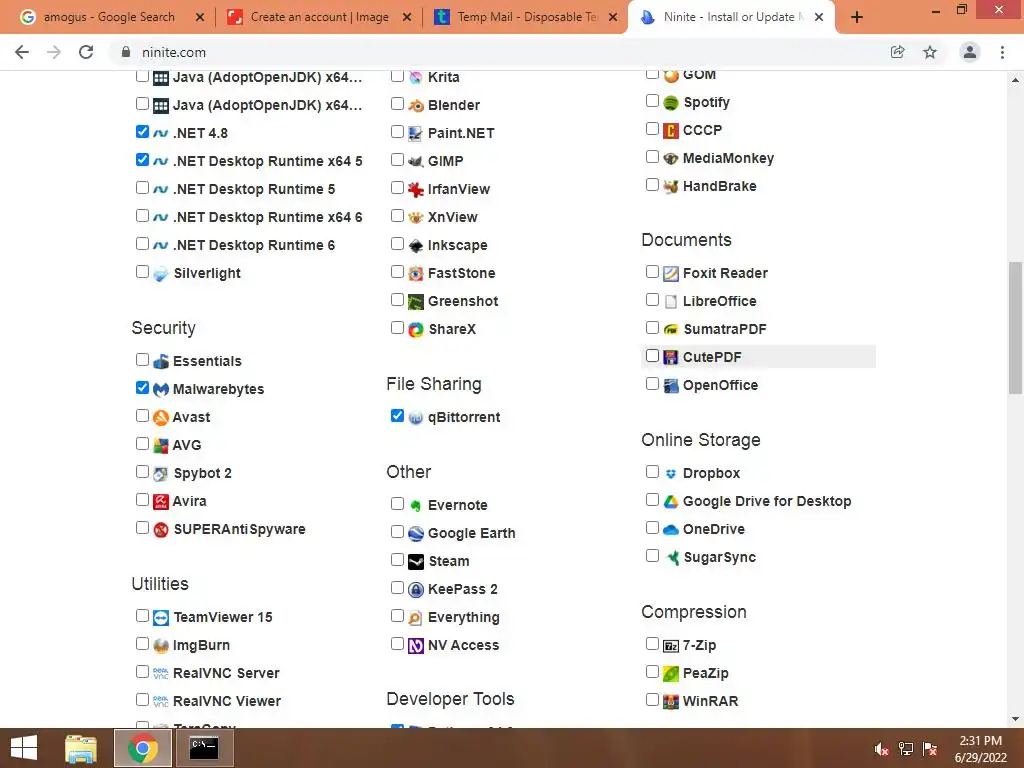The image size is (1024, 768).
Task: Click the ShareX icon
Action: click(416, 330)
